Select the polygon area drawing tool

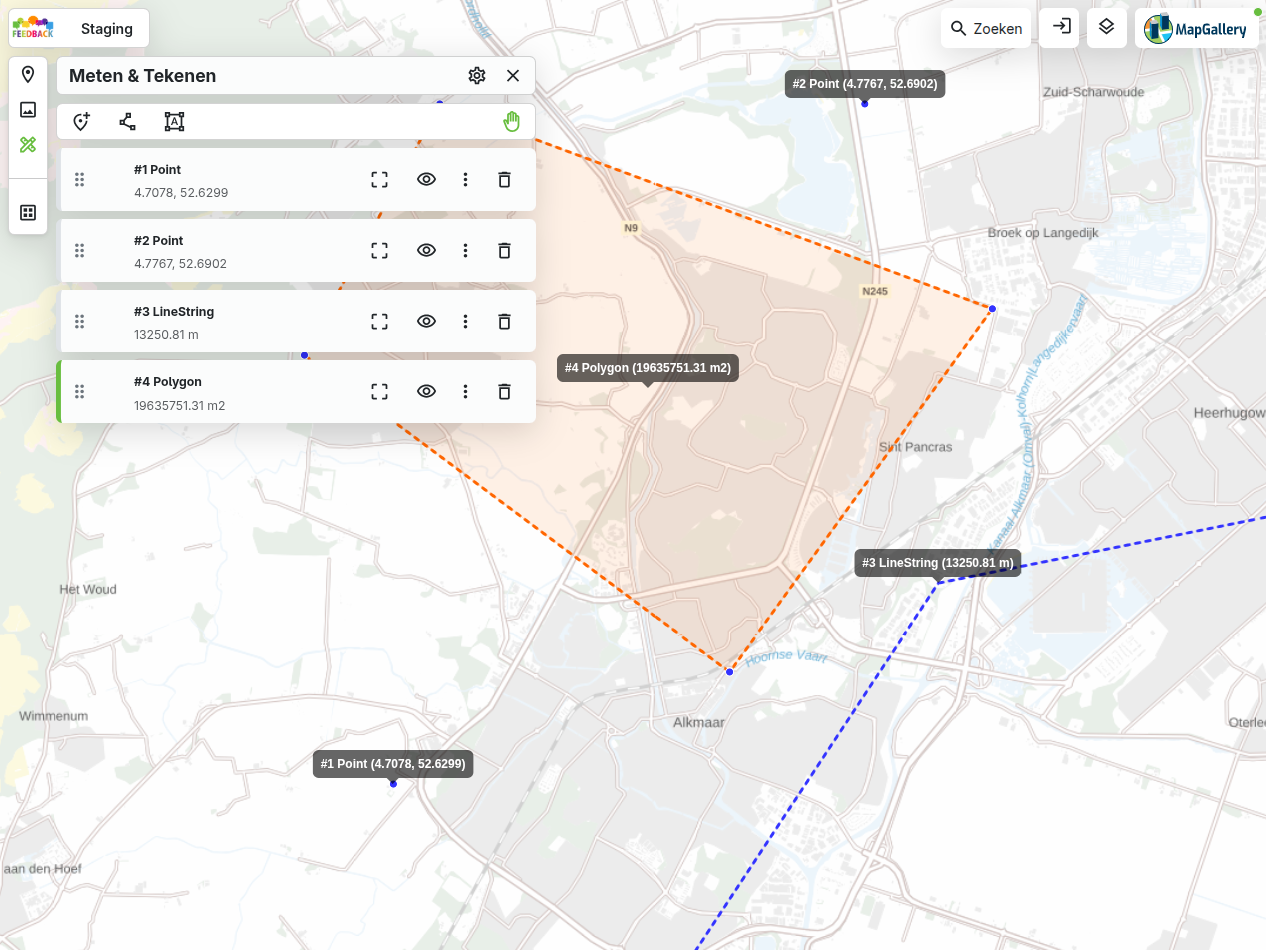click(x=174, y=122)
